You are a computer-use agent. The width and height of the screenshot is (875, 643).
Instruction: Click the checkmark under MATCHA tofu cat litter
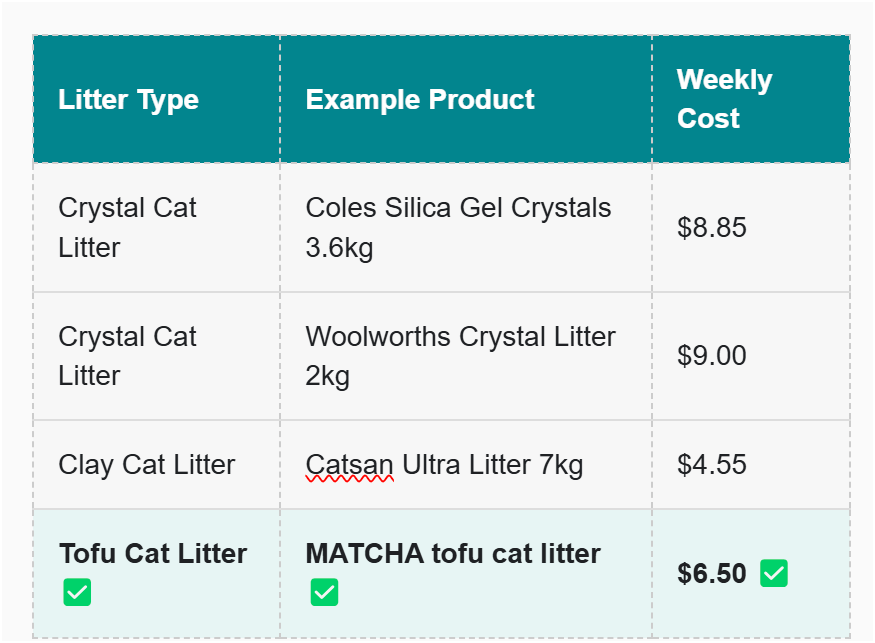(x=324, y=592)
